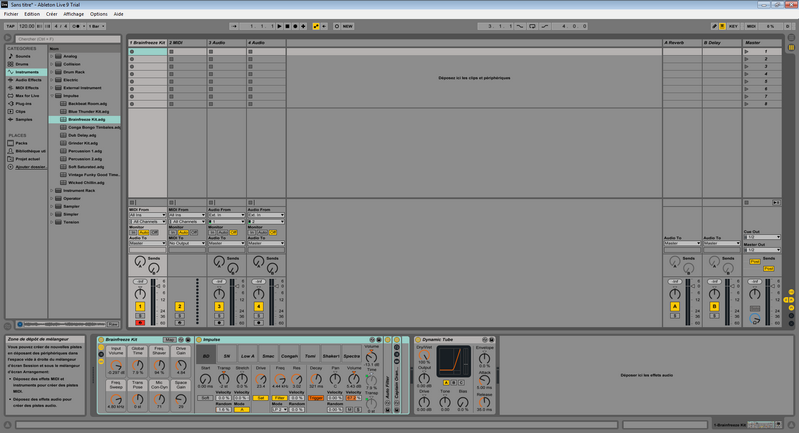Select the MIDI Effects browser category
Viewport: 799px width, 433px height.
[x=27, y=88]
